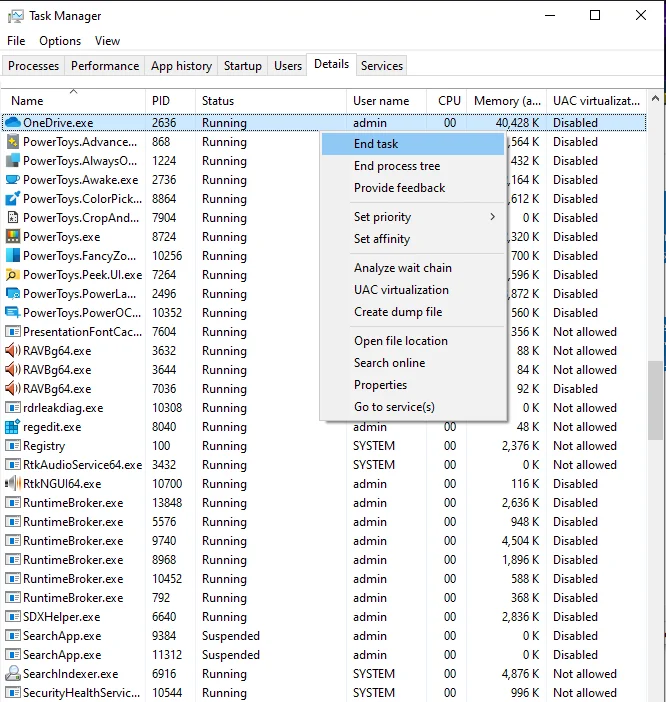Open the Options menu
The image size is (666, 702).
(x=60, y=41)
